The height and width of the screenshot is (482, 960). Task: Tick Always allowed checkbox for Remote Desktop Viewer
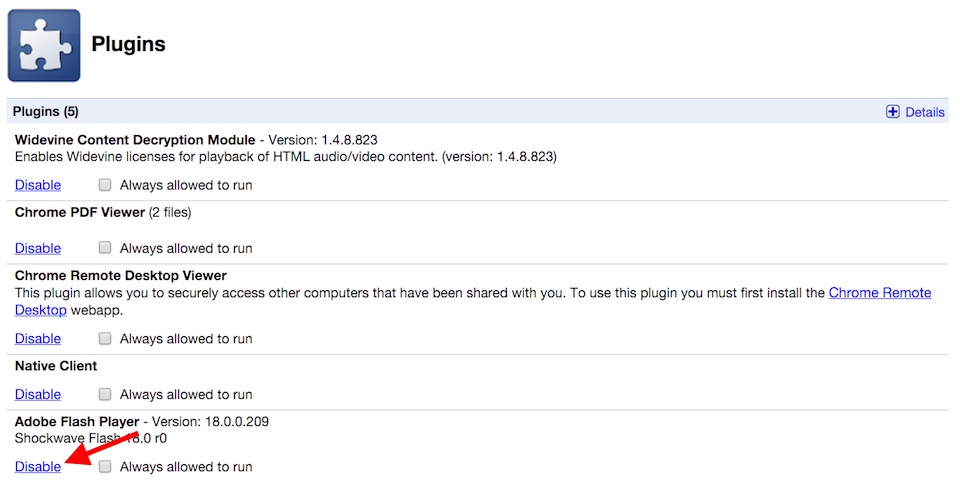point(105,339)
